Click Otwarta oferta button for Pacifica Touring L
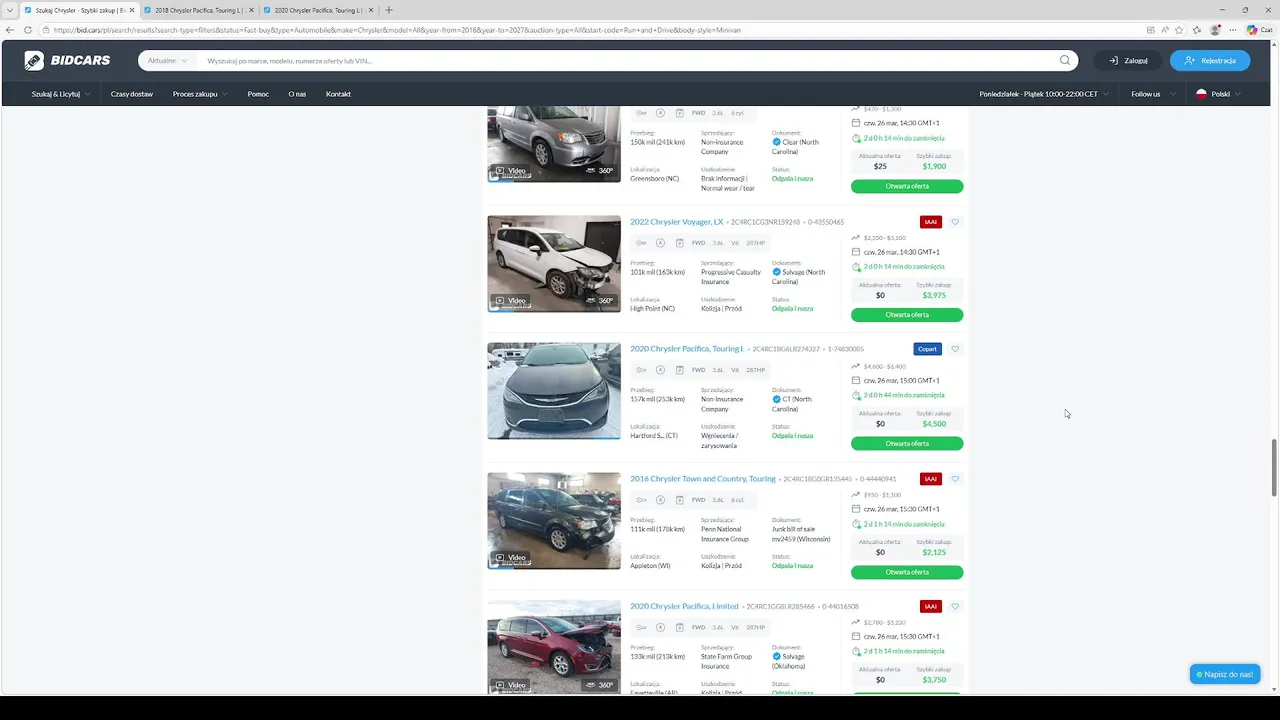Viewport: 1280px width, 720px height. [x=907, y=444]
